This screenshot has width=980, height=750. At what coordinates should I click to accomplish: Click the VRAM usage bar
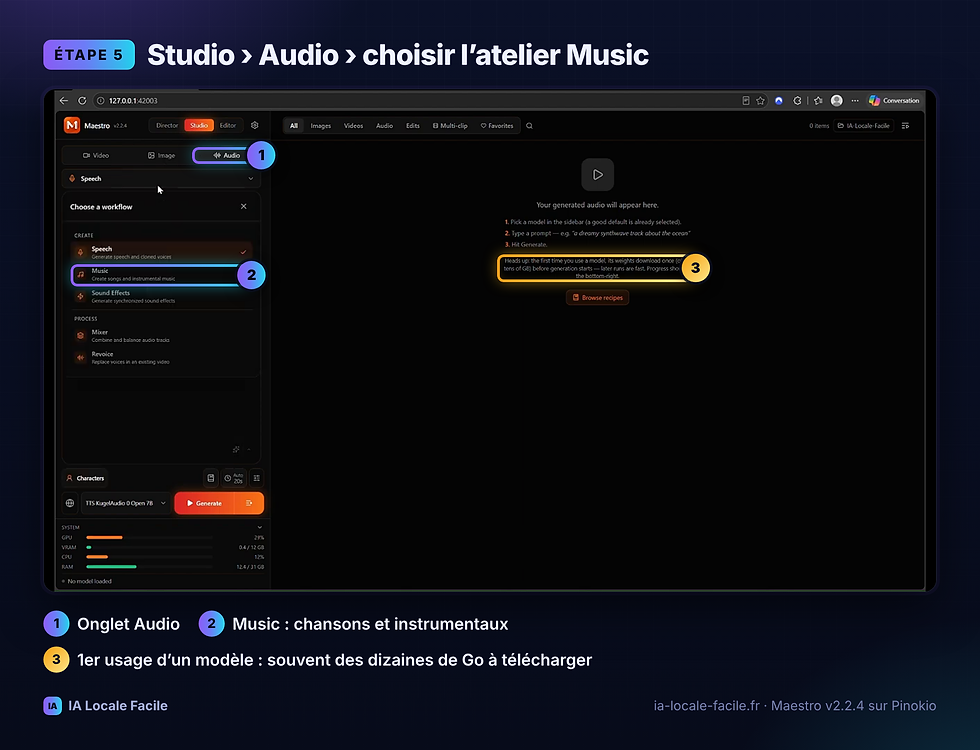coord(149,548)
